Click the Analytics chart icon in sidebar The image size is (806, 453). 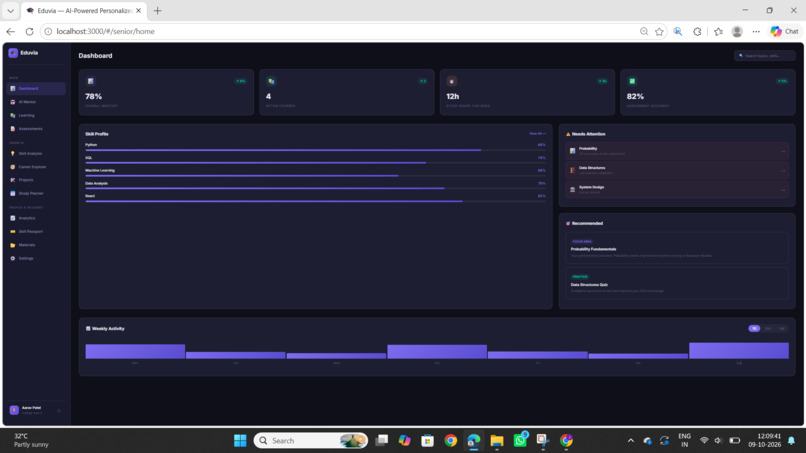13,218
